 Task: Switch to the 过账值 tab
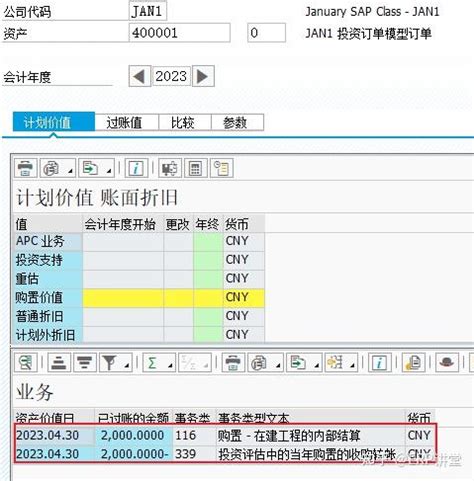tap(124, 123)
